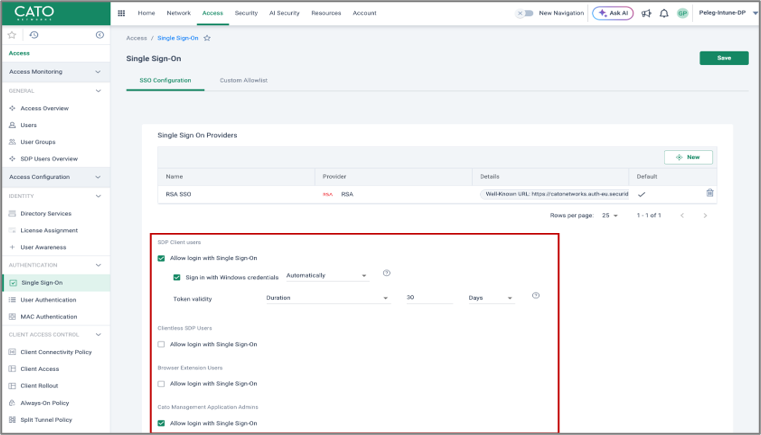The image size is (761, 435).
Task: Click the Well-Known URL details chip
Action: click(x=555, y=194)
